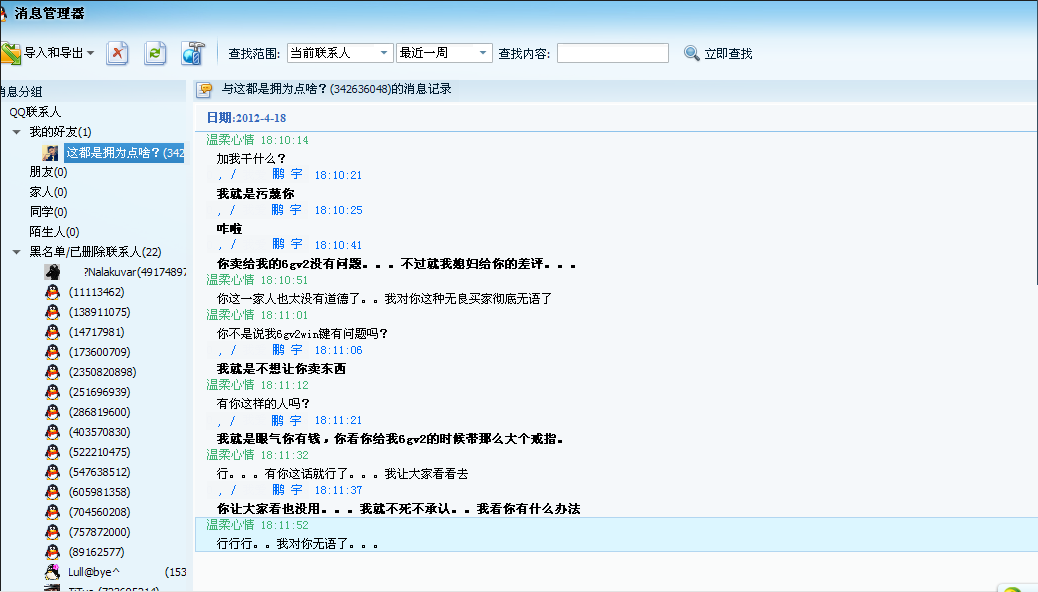Screen dimensions: 1038x592
Task: Click the message tools toolbar icon
Action: [193, 53]
